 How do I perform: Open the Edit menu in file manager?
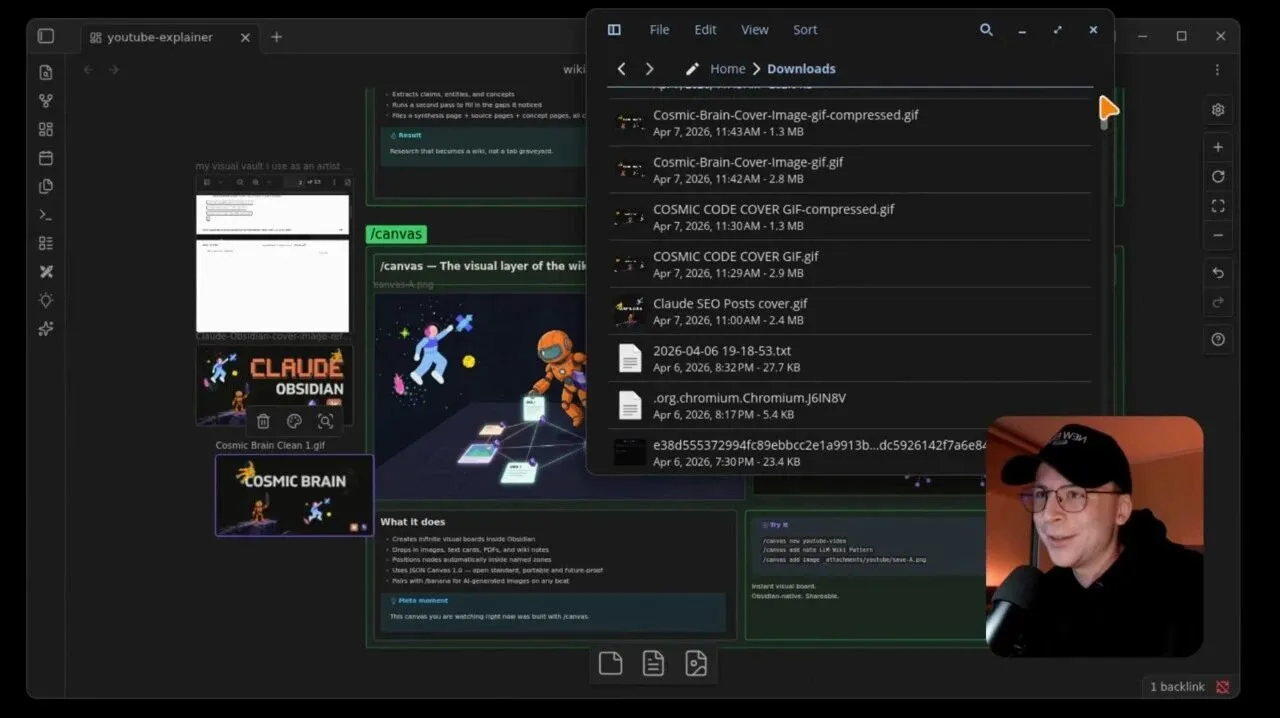tap(705, 30)
